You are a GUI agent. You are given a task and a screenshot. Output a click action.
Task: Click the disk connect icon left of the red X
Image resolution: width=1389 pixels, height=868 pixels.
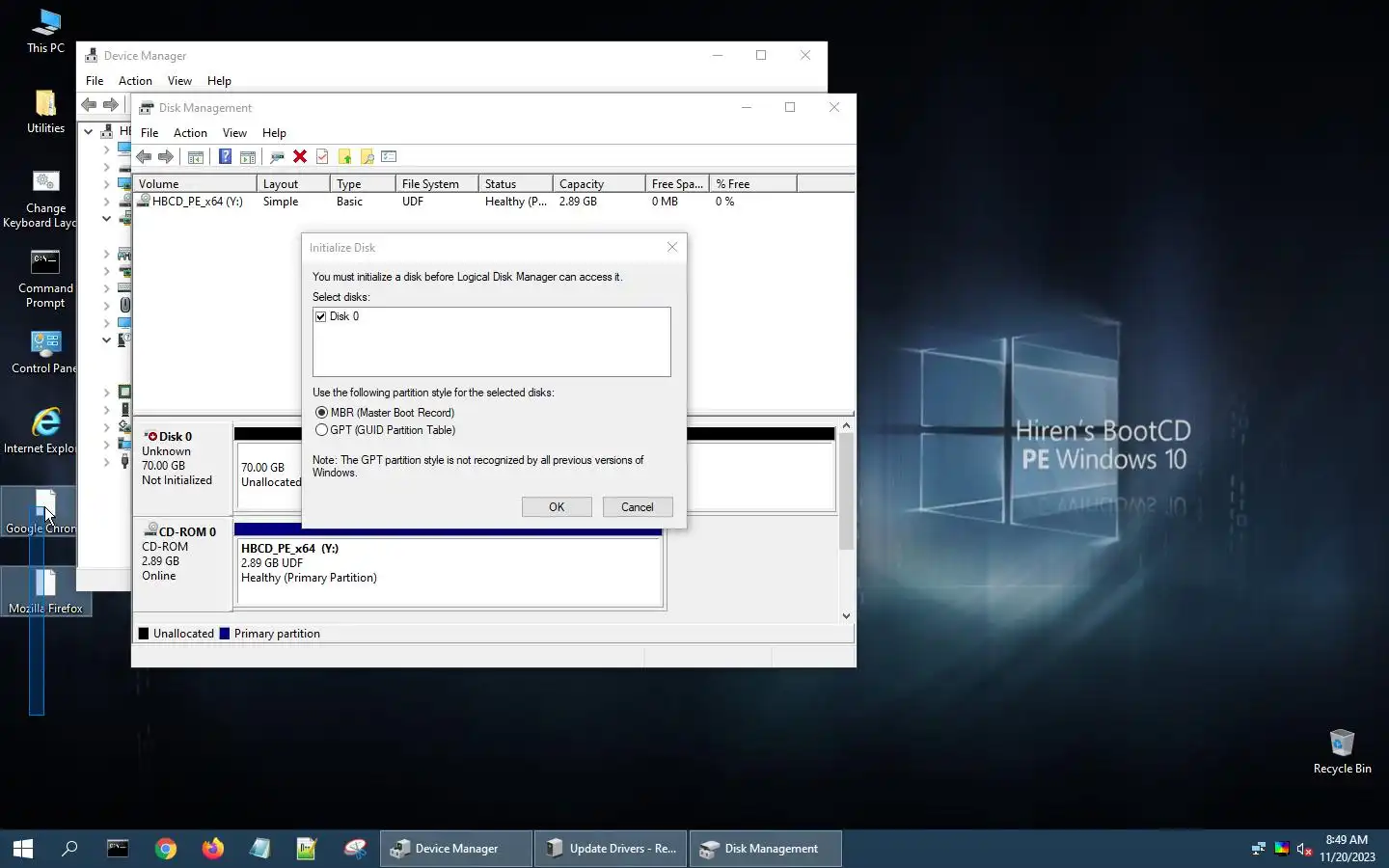[277, 157]
